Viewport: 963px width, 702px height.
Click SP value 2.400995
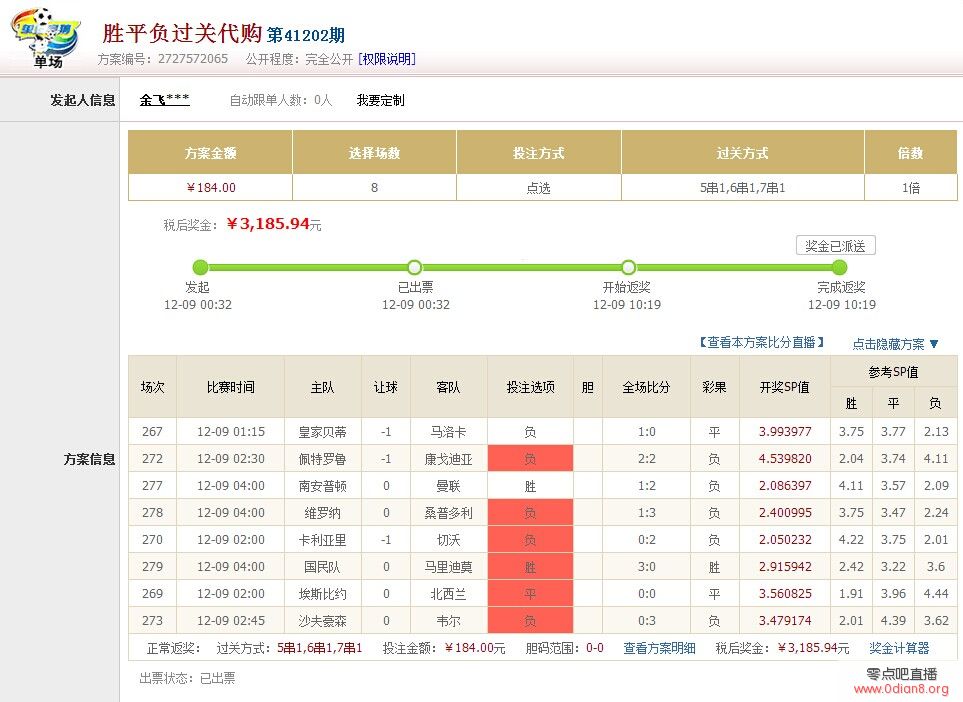[785, 513]
